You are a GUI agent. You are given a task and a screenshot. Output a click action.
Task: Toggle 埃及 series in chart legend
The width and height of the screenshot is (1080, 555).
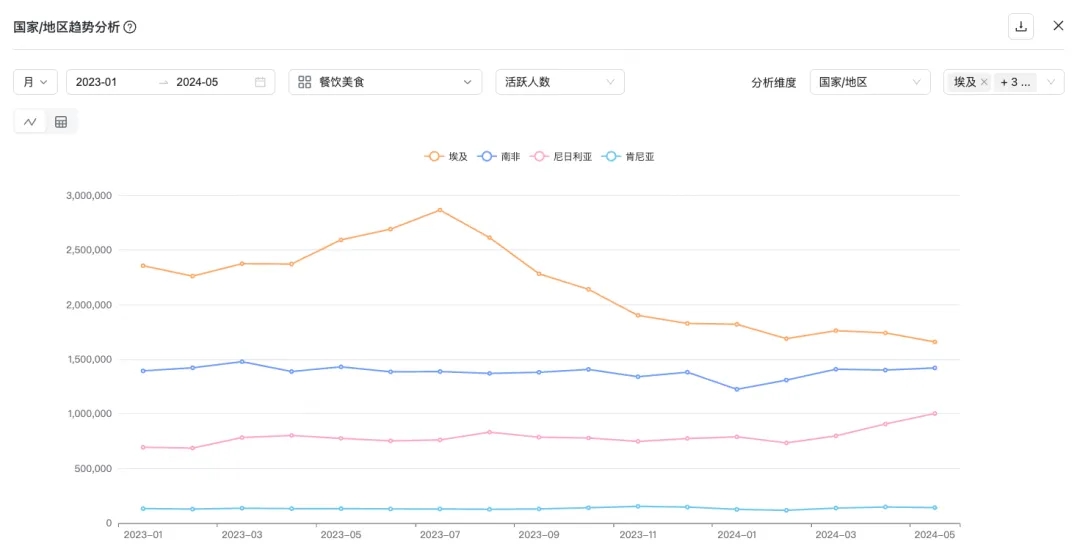tap(446, 157)
